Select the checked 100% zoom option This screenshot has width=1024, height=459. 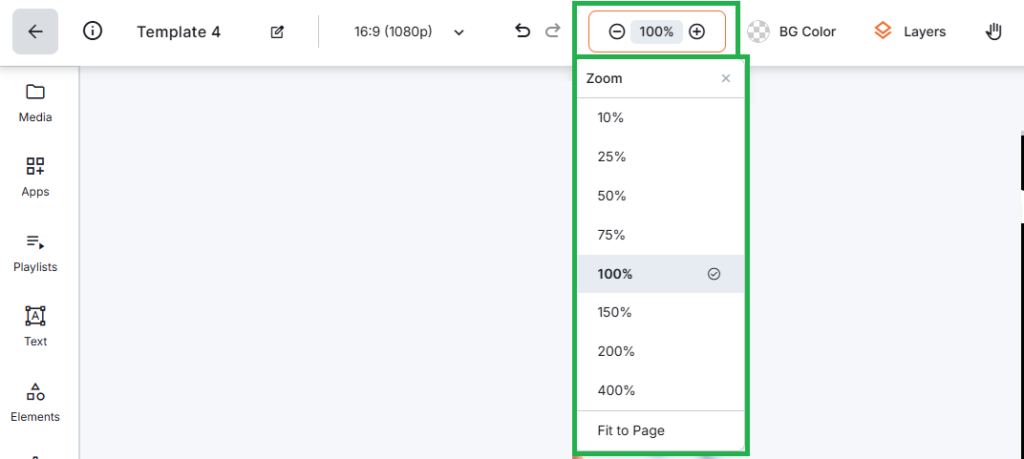tap(661, 274)
